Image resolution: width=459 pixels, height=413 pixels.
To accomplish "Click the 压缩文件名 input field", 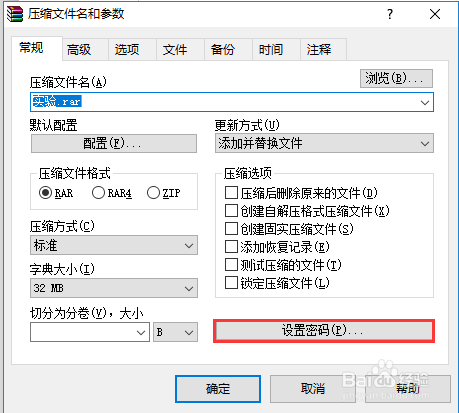I will [x=232, y=102].
